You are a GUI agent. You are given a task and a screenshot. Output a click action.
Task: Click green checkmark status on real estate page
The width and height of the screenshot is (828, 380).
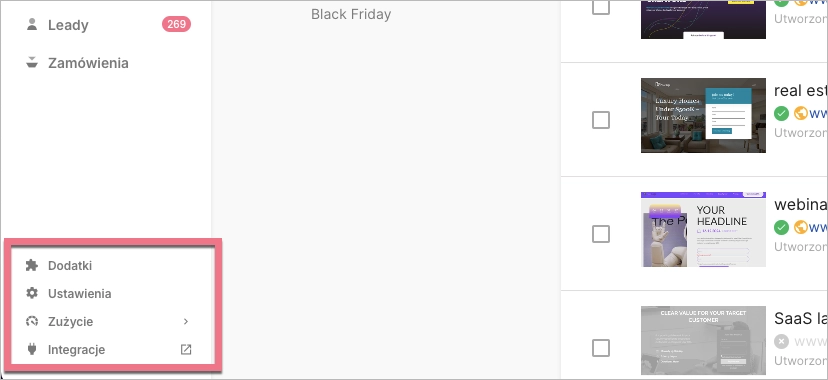point(782,113)
